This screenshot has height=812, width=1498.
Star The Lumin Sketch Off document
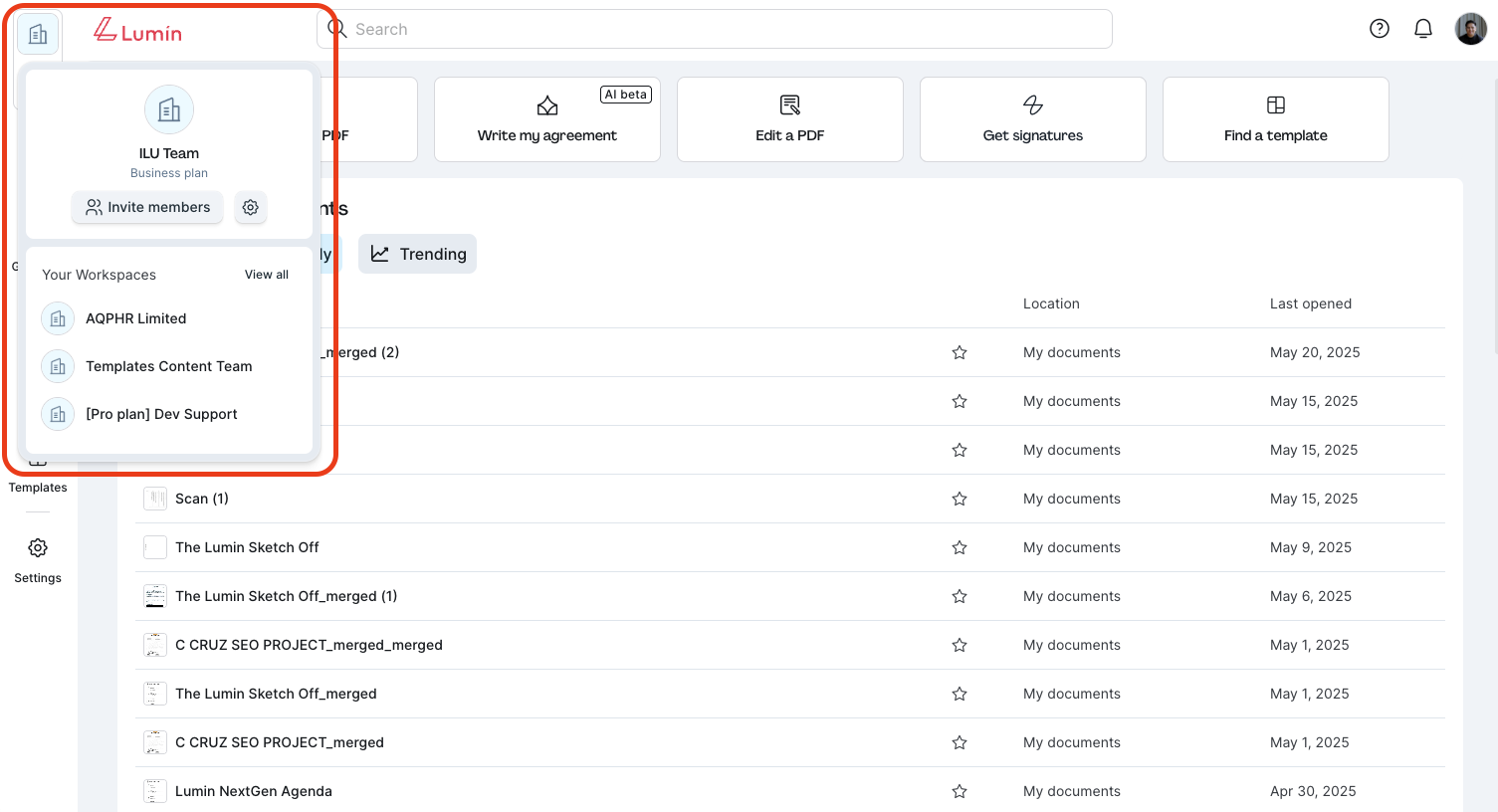pos(960,547)
